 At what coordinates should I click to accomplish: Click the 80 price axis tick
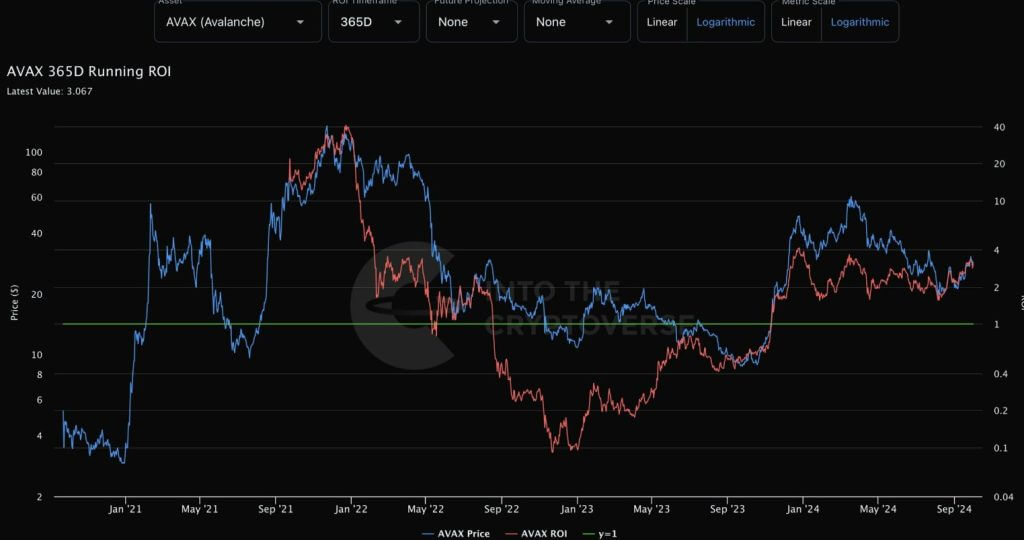tap(37, 172)
